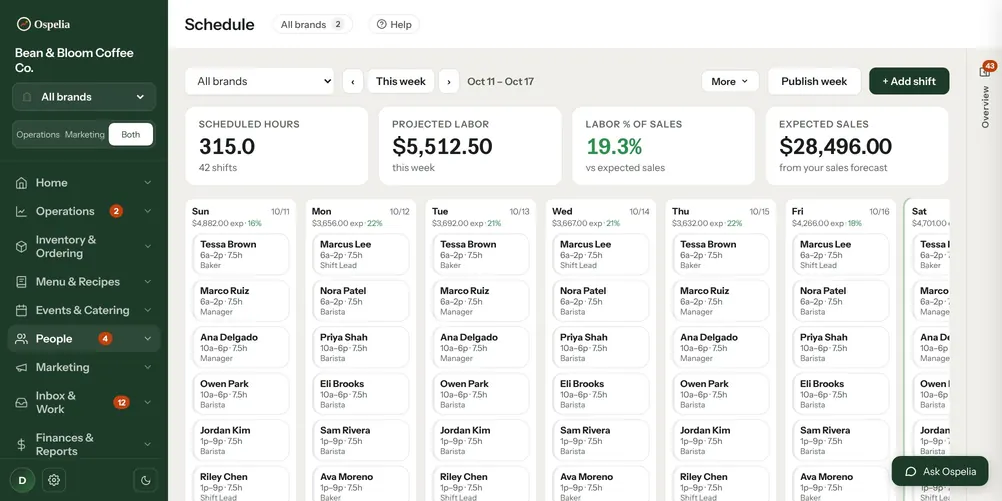Viewport: 1002px width, 501px height.
Task: Expand the Marketing menu chevron
Action: tap(148, 367)
